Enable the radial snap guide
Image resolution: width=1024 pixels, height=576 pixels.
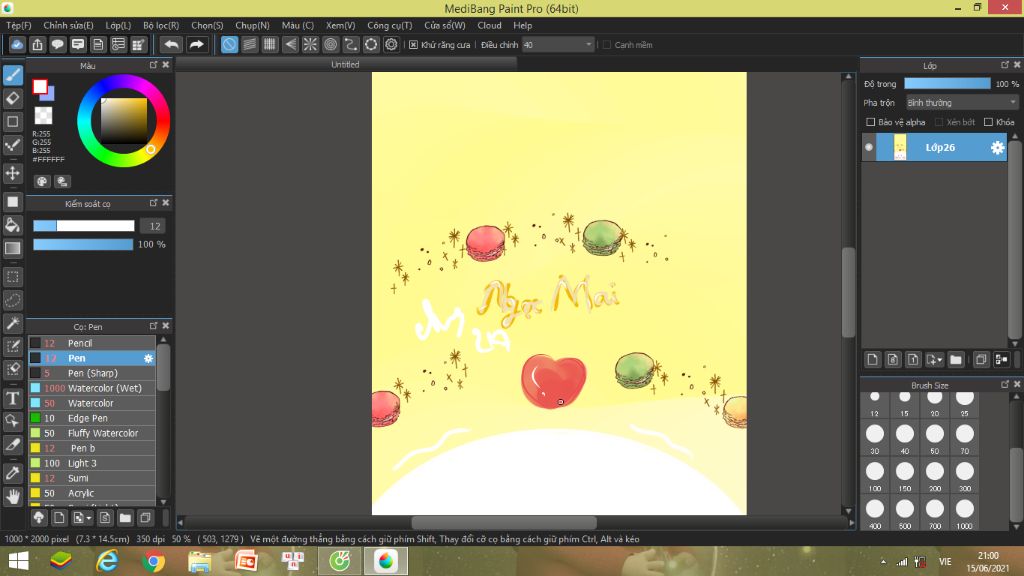pyautogui.click(x=310, y=44)
